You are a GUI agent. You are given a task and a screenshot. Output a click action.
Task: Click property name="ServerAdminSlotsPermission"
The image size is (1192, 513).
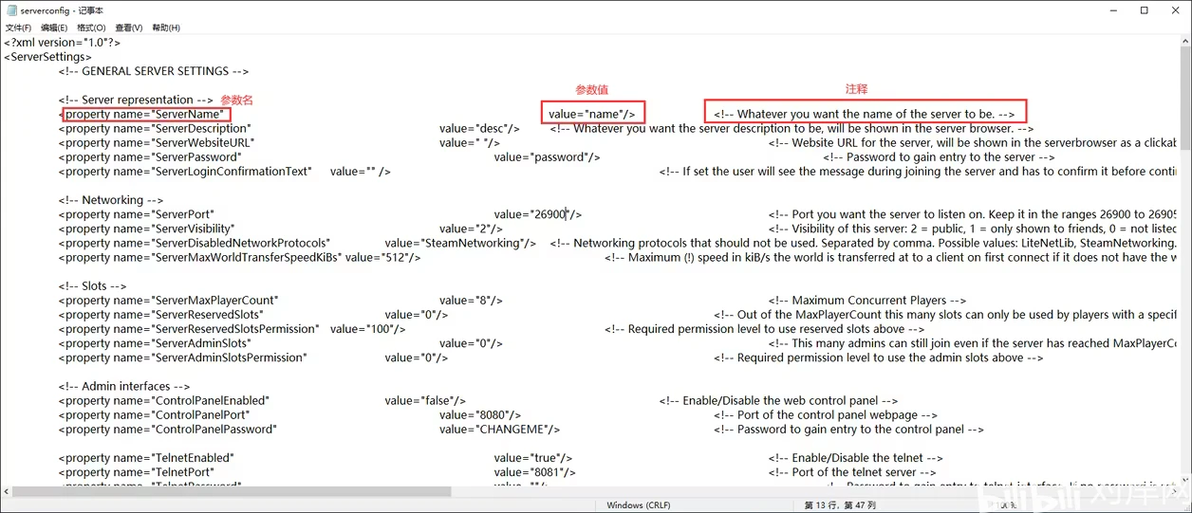(182, 357)
